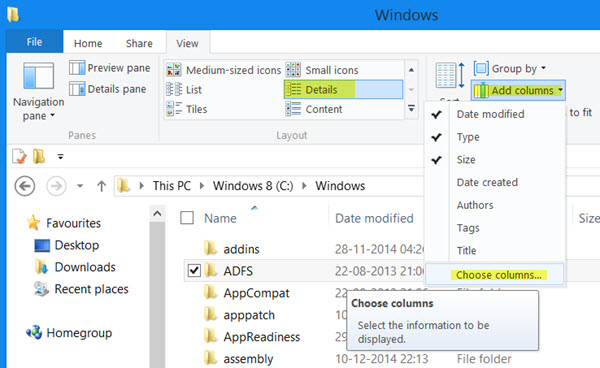This screenshot has width=600, height=368.
Task: Toggle the Preview pane
Action: tap(110, 68)
